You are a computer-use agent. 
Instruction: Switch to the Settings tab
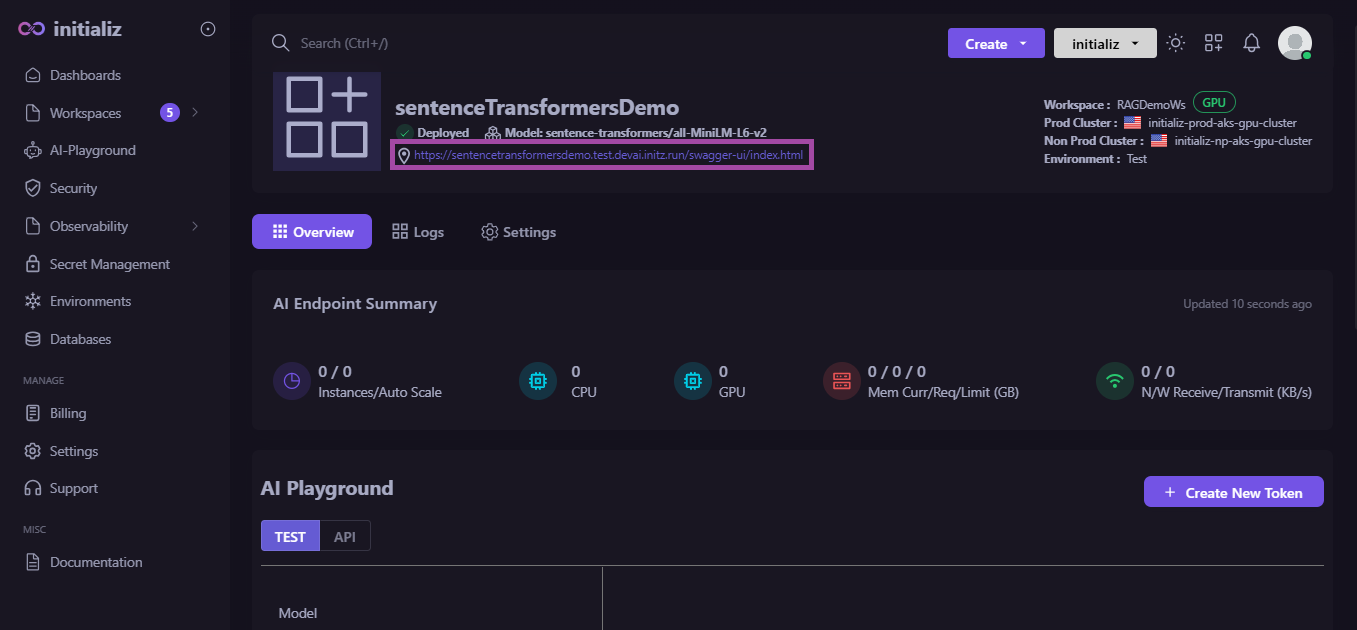pos(518,232)
